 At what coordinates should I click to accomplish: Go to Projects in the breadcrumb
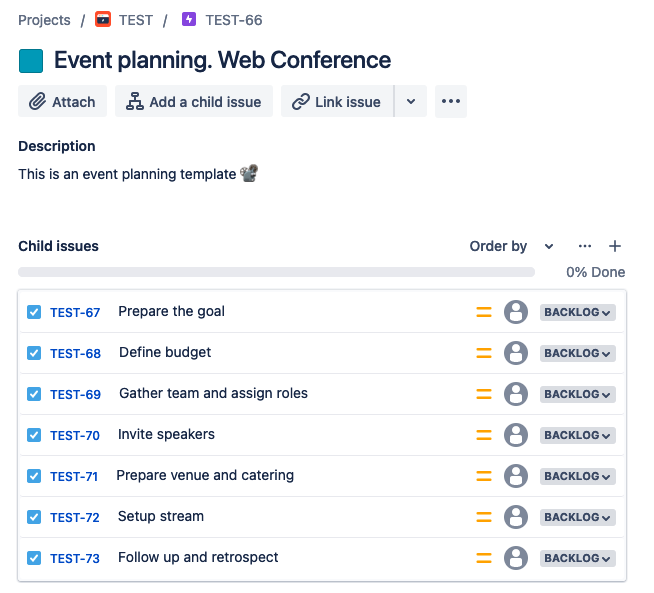(44, 20)
